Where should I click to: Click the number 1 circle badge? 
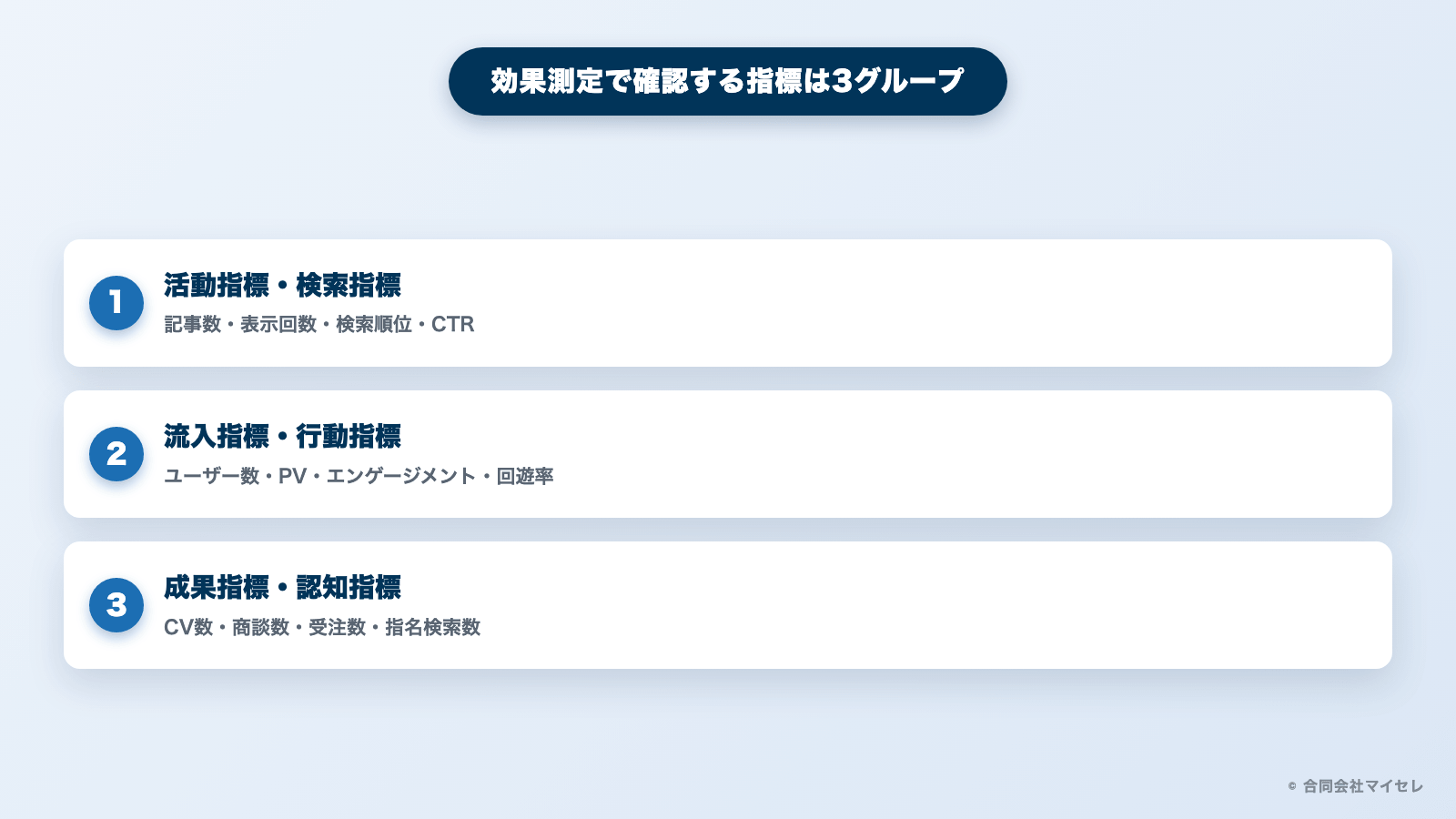click(116, 303)
